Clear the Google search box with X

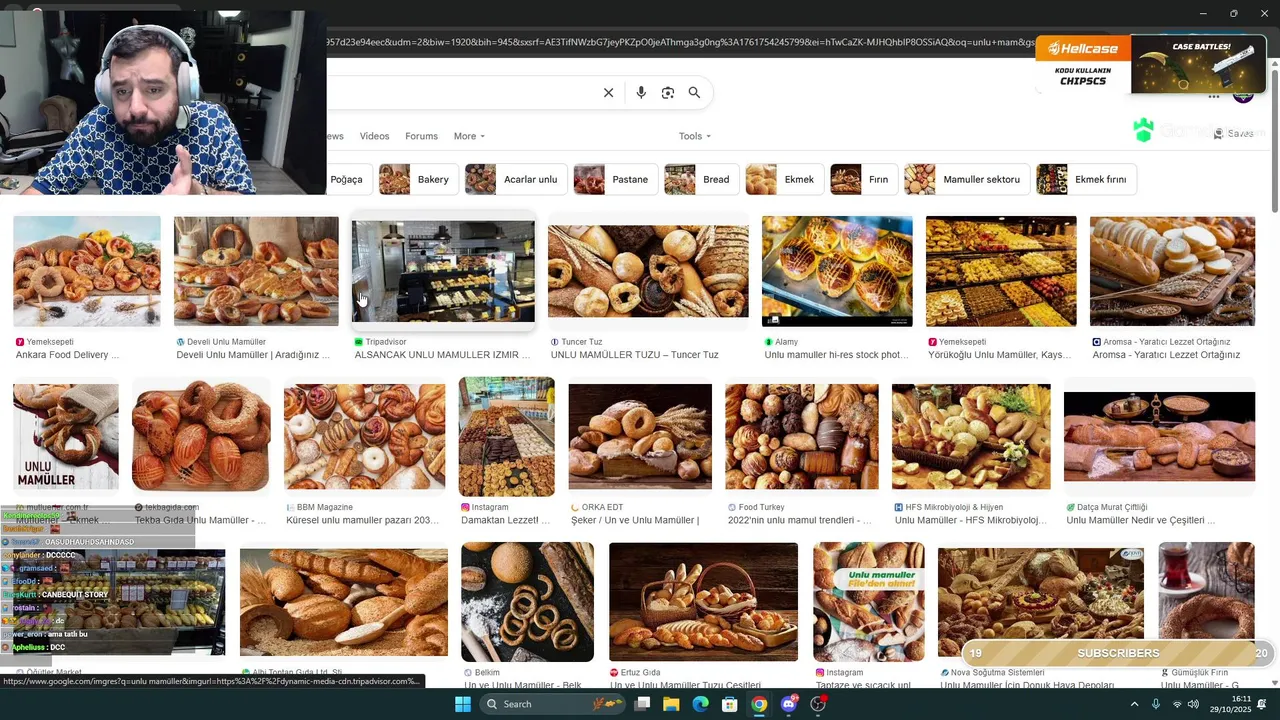(x=608, y=93)
